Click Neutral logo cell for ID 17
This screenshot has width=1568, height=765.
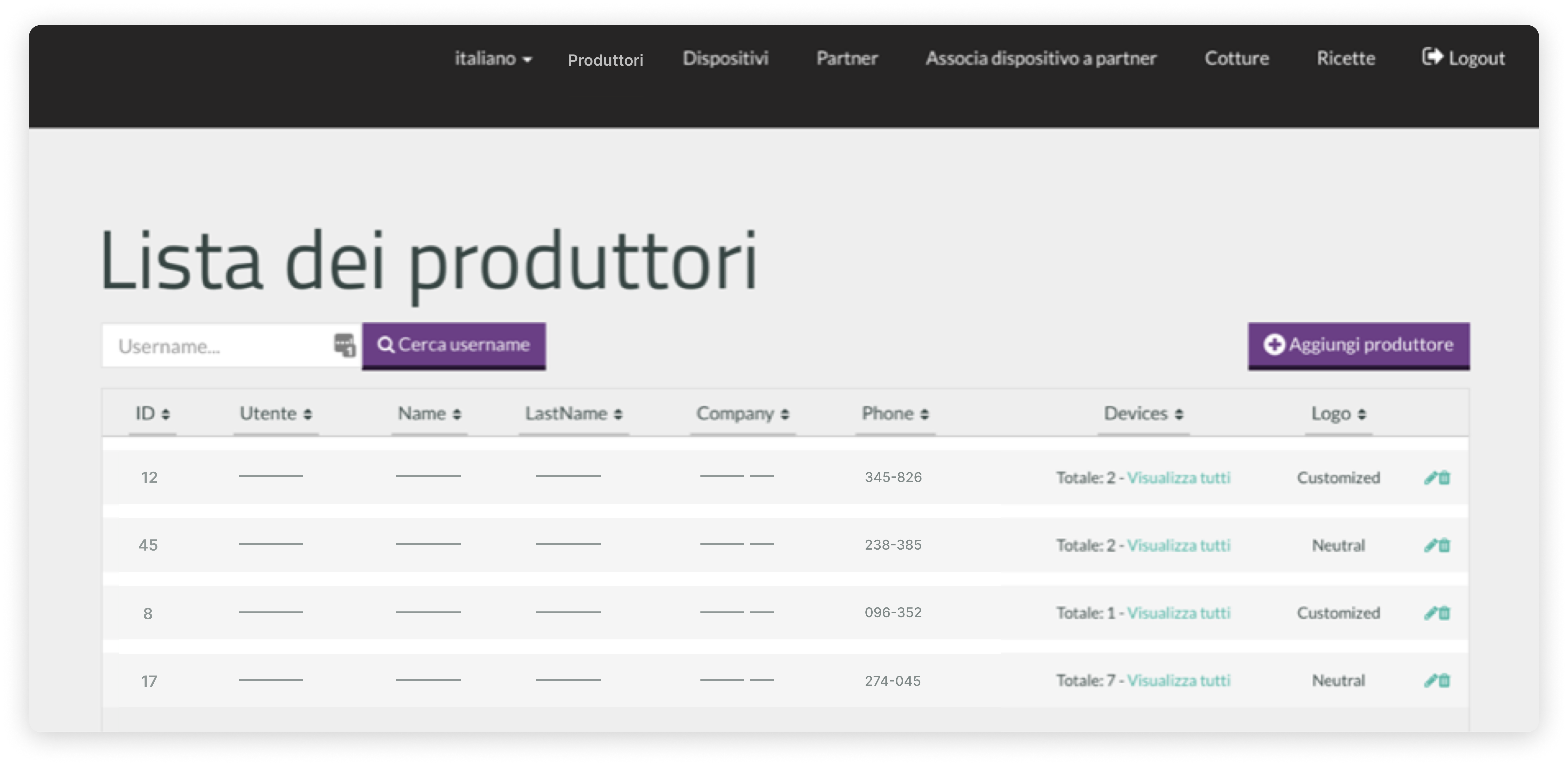tap(1339, 680)
